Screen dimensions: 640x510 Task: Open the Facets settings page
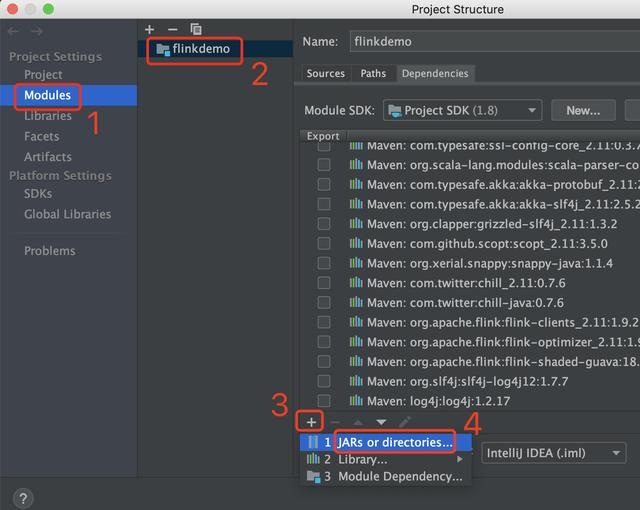tap(42, 136)
